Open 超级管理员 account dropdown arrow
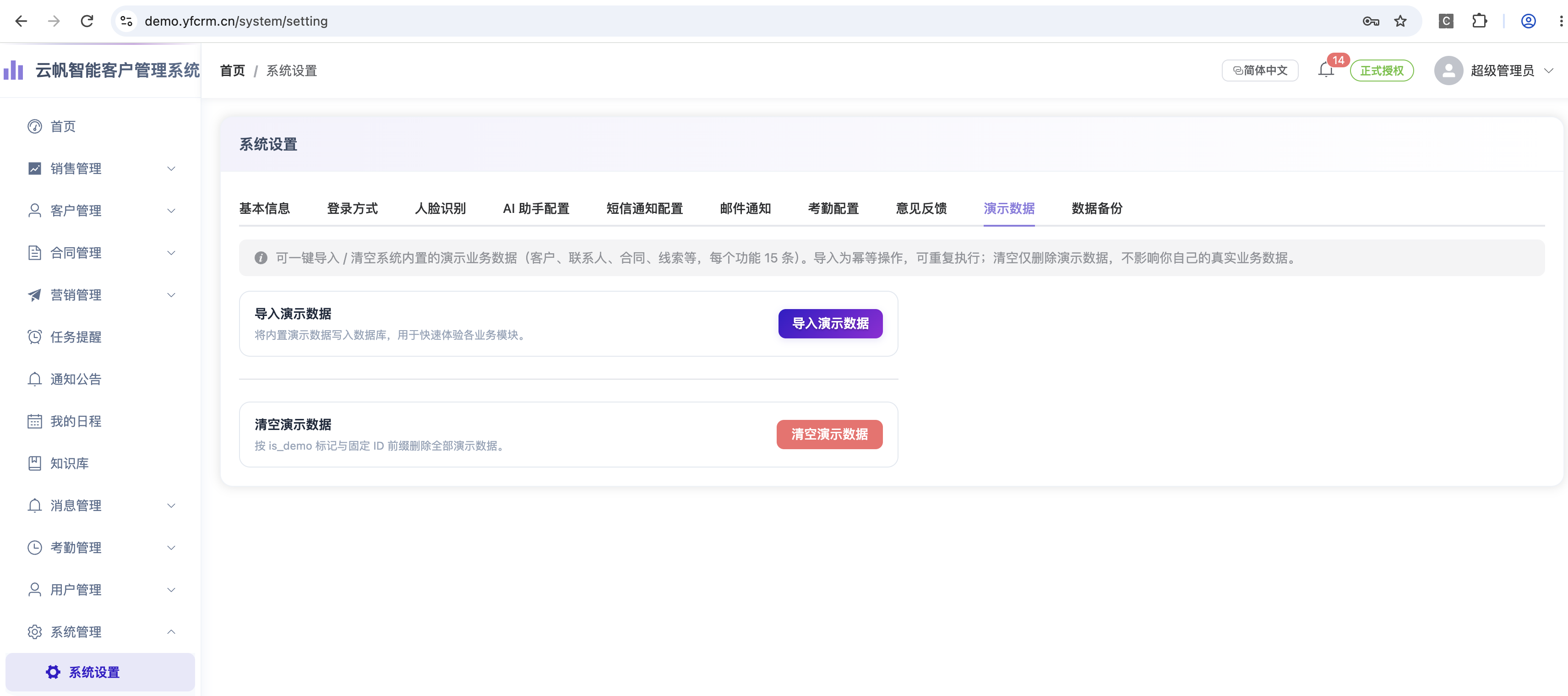The width and height of the screenshot is (1568, 696). coord(1549,71)
